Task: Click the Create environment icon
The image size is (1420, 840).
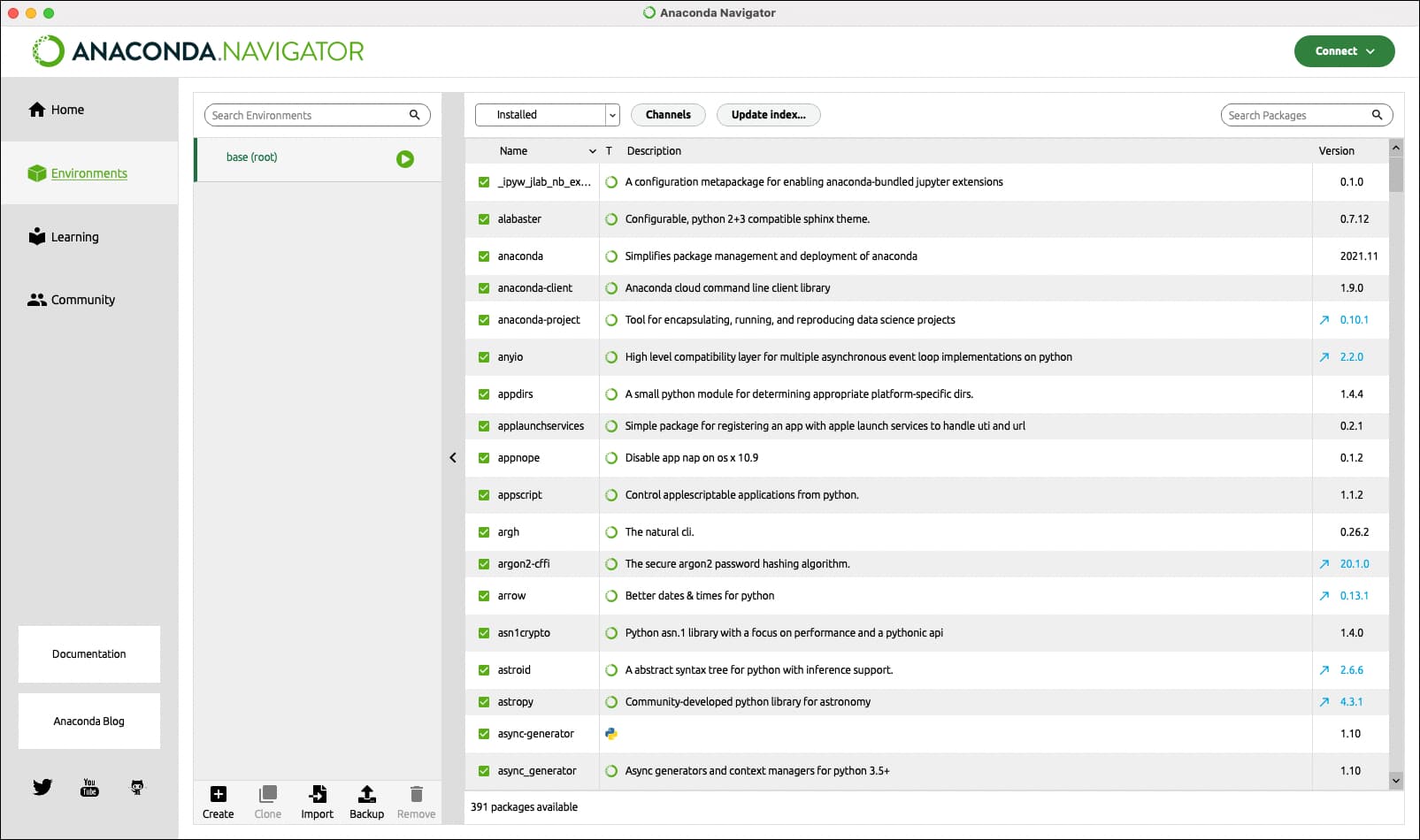Action: point(218,795)
